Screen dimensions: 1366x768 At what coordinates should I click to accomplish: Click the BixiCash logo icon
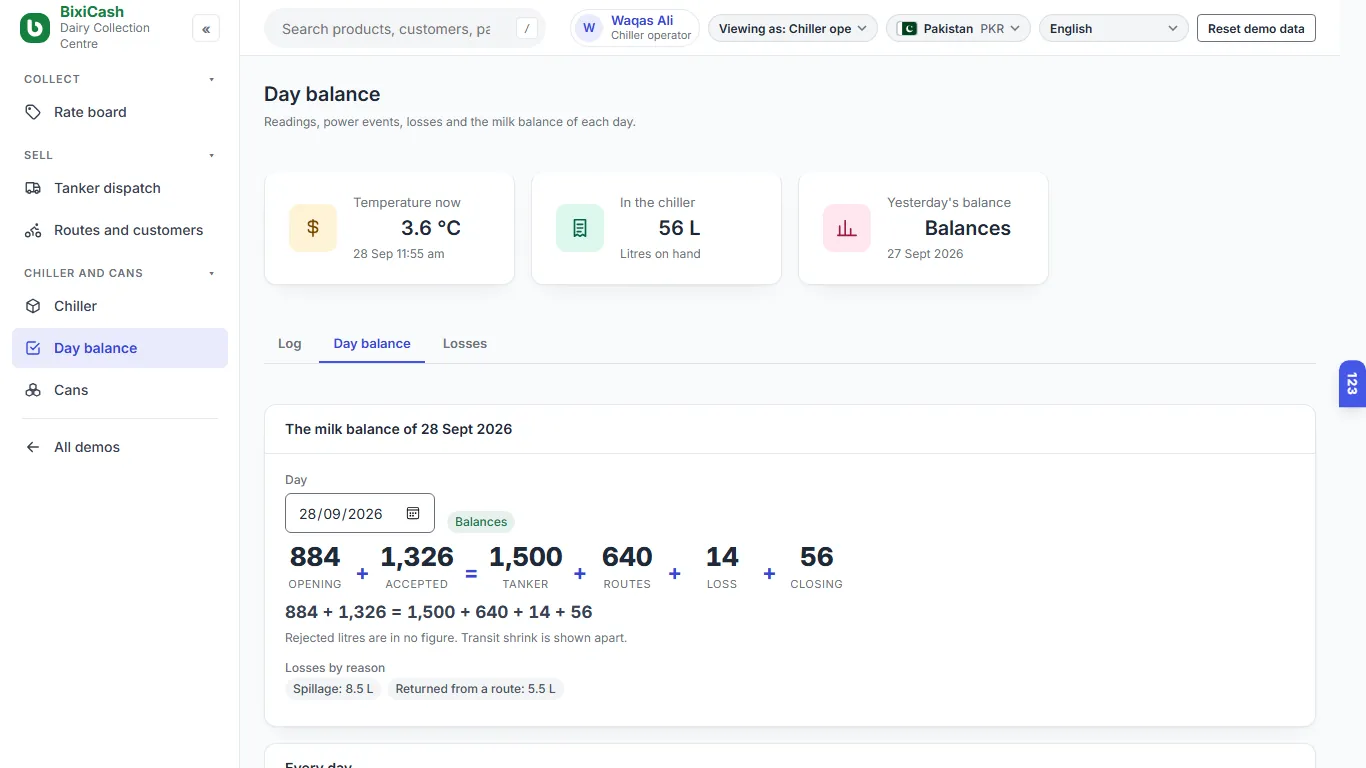pos(35,29)
